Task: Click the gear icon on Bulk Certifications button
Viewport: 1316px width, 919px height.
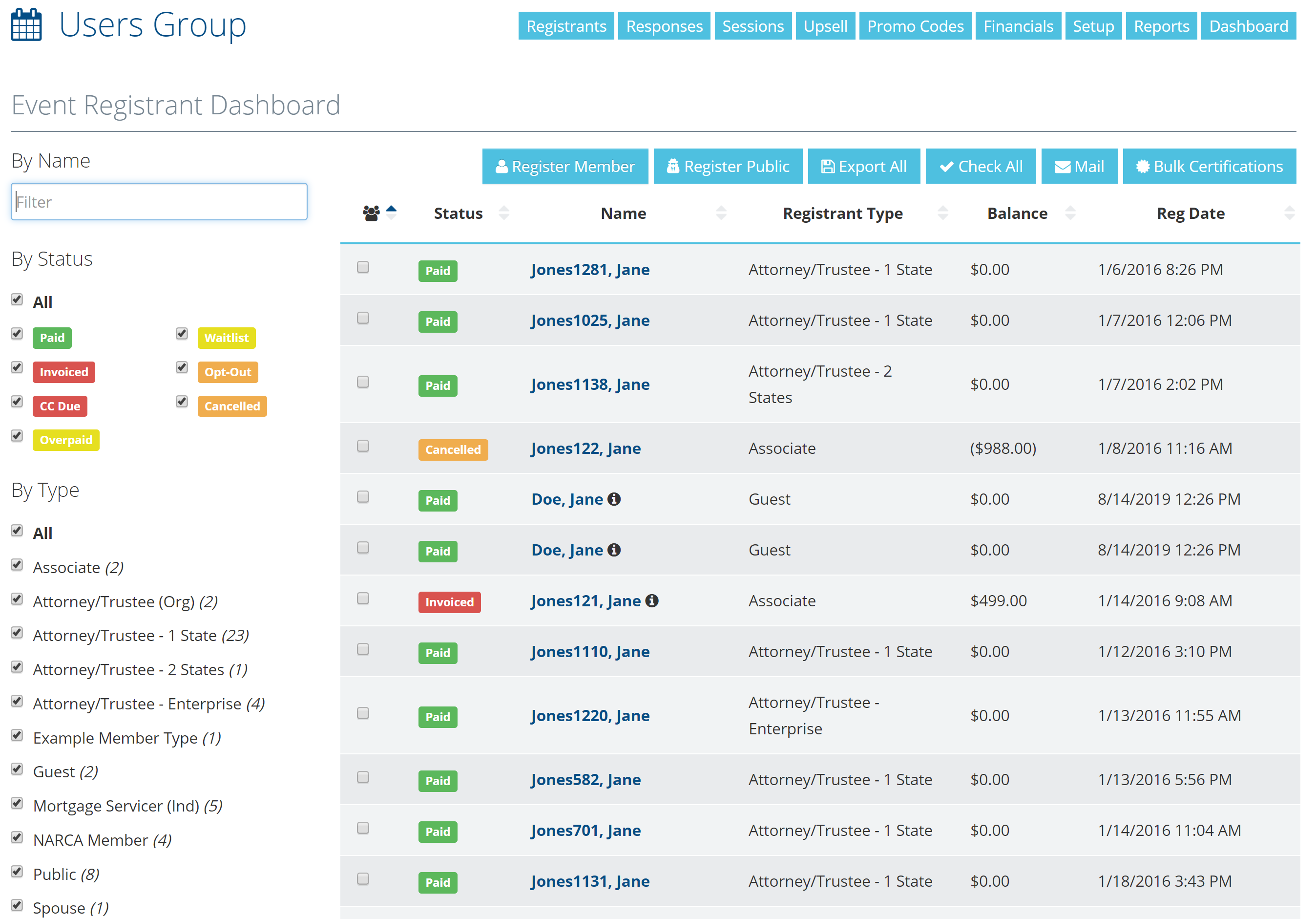Action: 1144,166
